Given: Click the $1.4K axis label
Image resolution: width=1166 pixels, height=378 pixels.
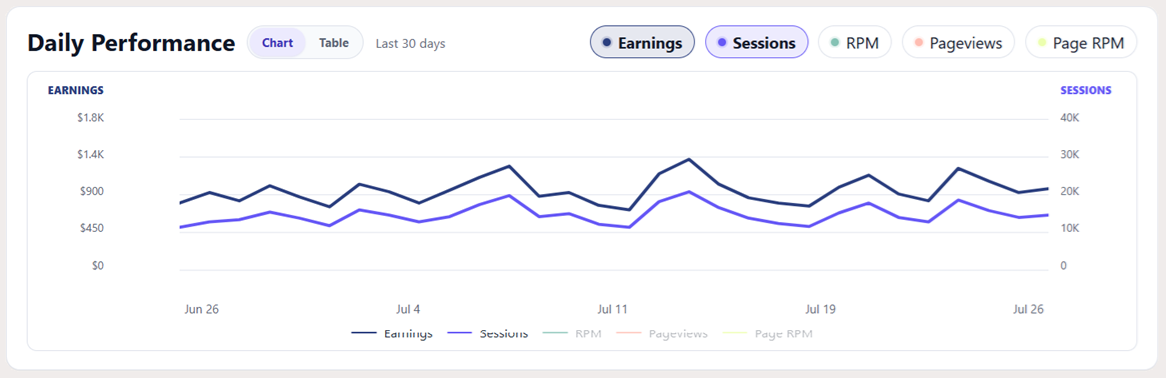Looking at the screenshot, I should pyautogui.click(x=91, y=155).
